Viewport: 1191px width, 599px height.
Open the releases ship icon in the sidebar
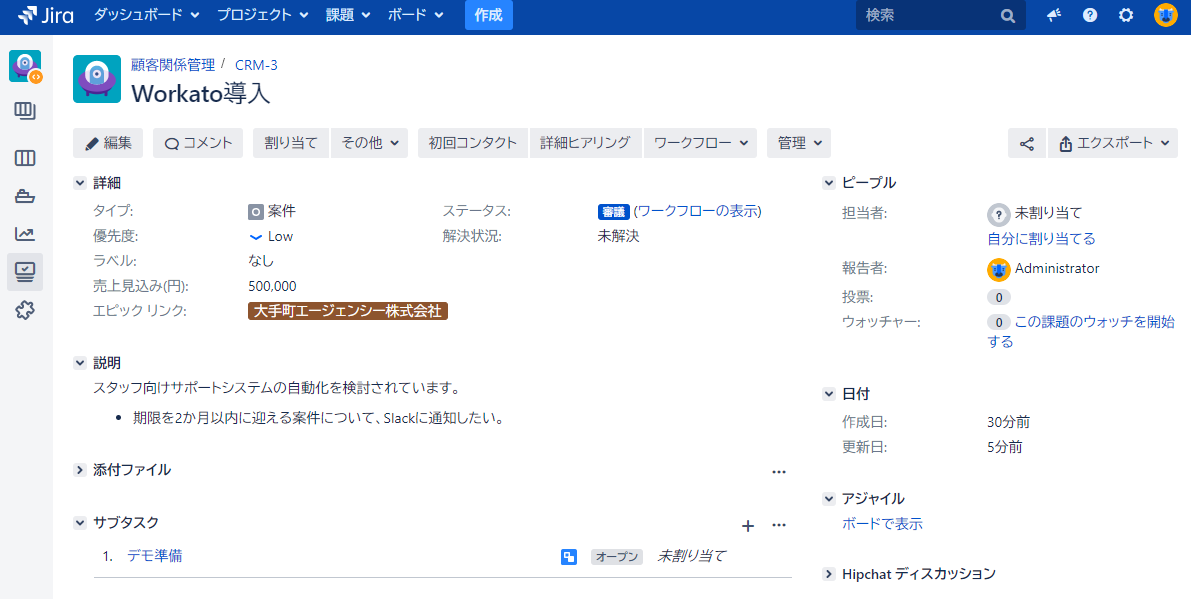(25, 196)
